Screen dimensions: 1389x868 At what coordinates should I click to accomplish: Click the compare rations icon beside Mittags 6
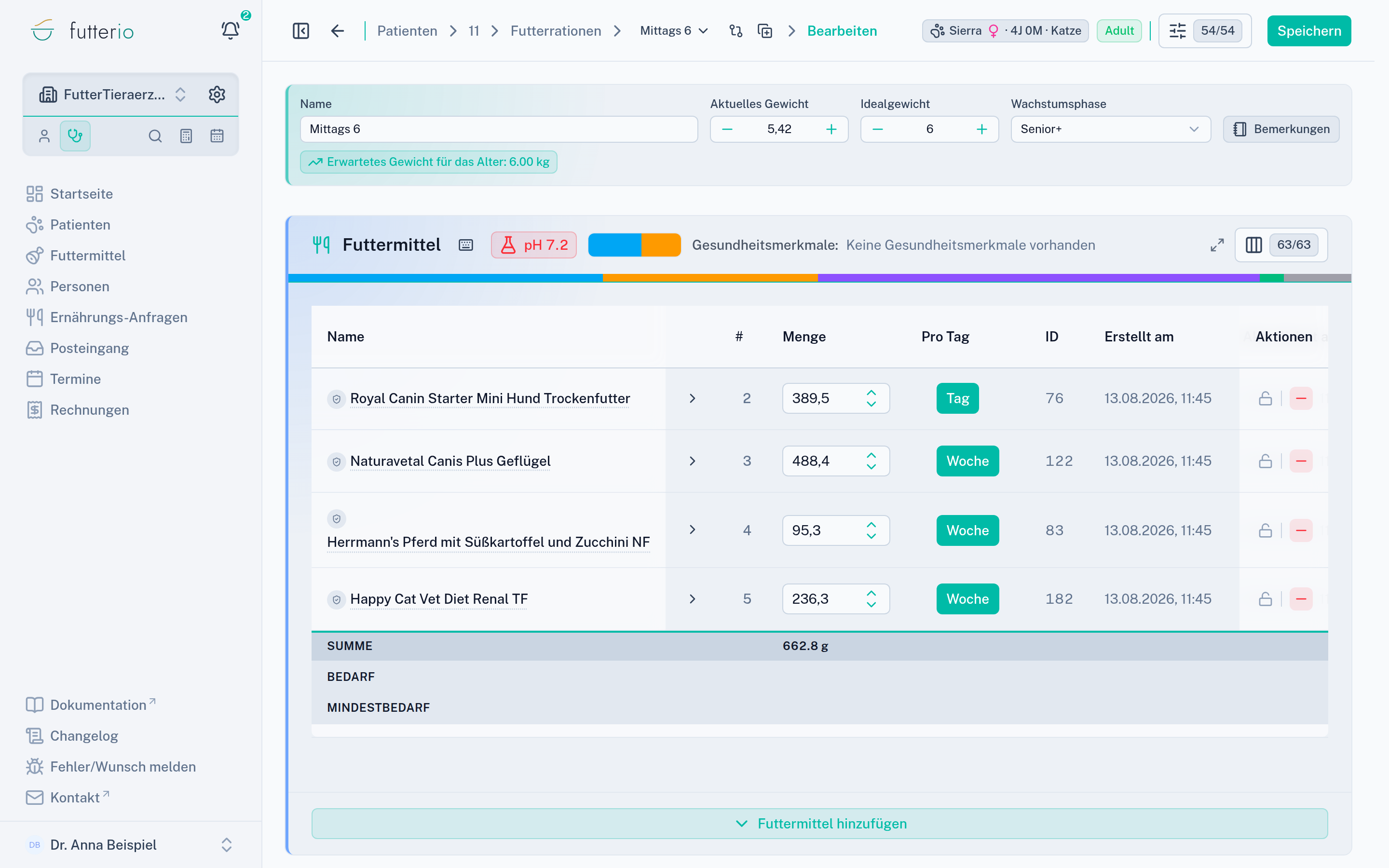(736, 31)
